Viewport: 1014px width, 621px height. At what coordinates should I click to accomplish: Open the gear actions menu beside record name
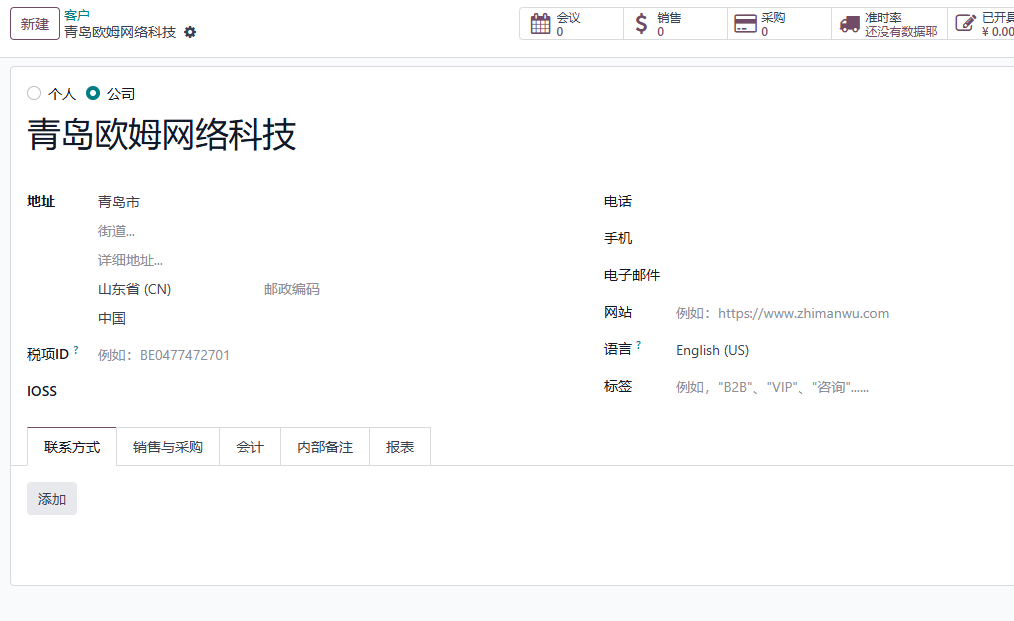pos(189,32)
